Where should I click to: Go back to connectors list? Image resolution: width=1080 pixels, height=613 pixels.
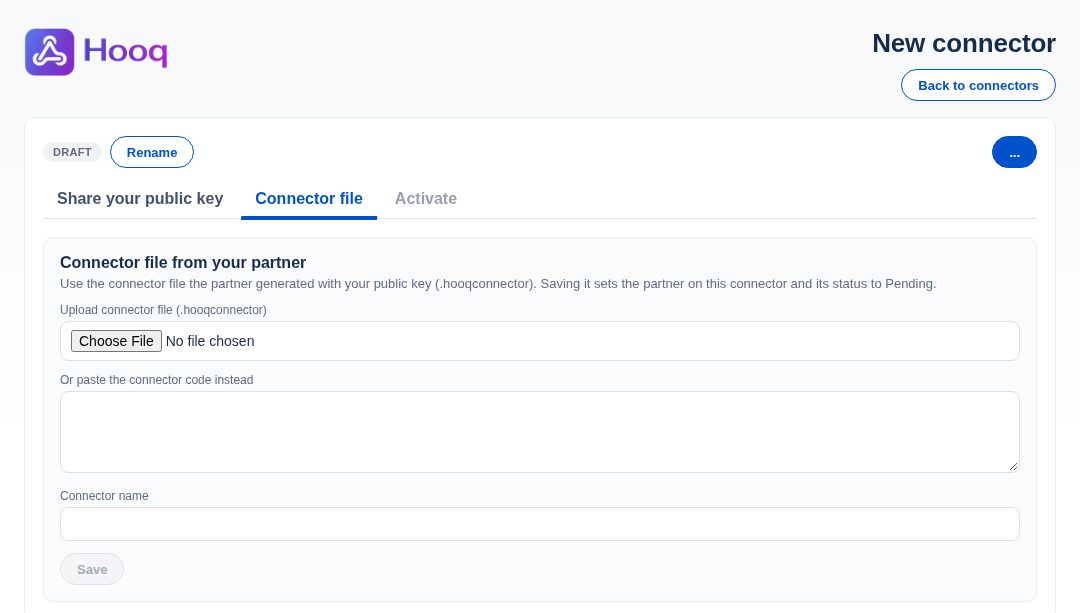pos(978,85)
